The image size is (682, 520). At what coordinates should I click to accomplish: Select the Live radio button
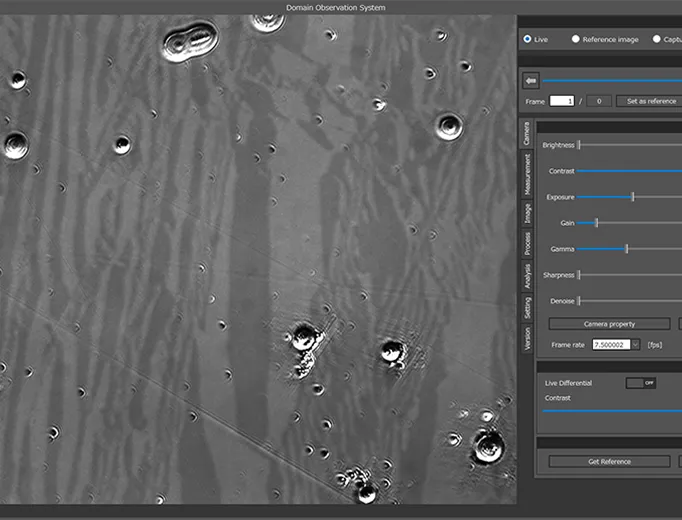[x=528, y=39]
